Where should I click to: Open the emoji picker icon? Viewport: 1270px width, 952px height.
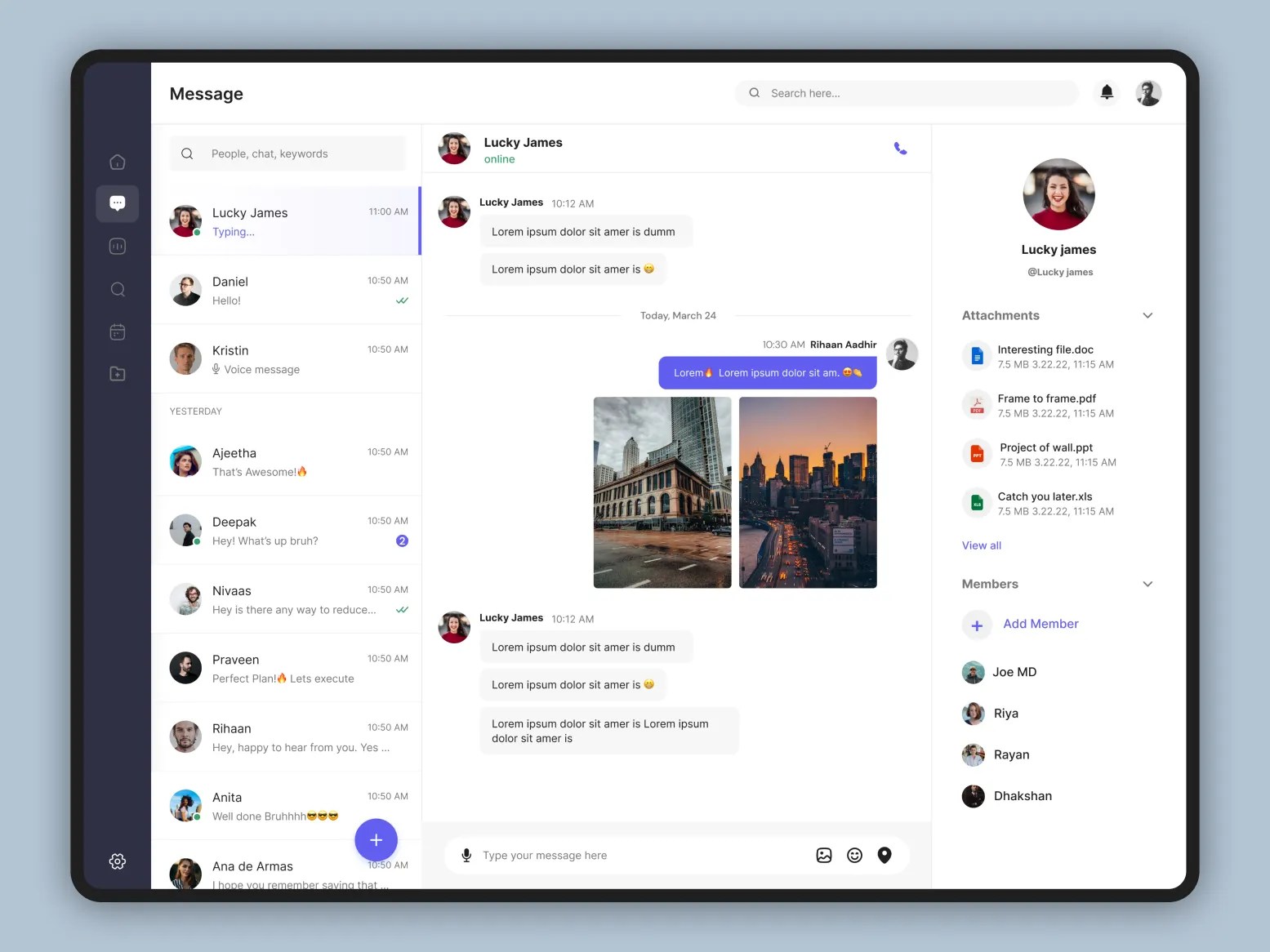click(854, 855)
